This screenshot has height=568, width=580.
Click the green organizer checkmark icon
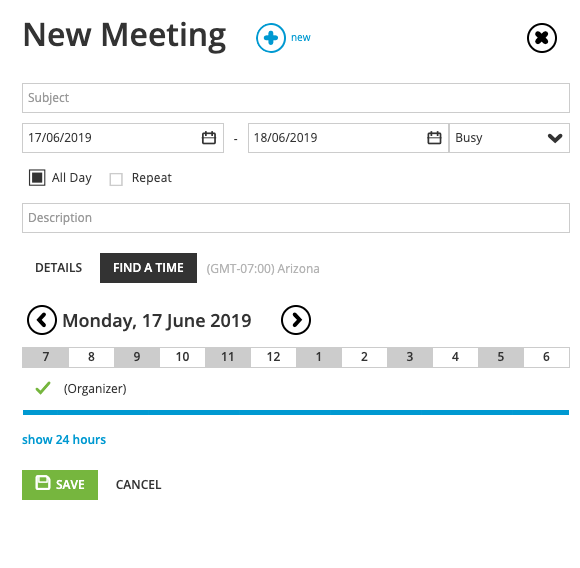(x=43, y=388)
